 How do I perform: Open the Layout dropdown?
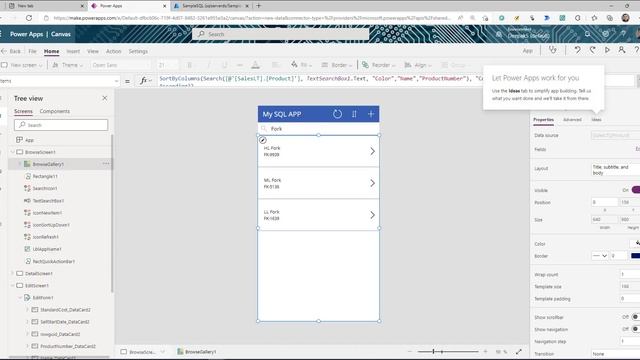click(616, 170)
